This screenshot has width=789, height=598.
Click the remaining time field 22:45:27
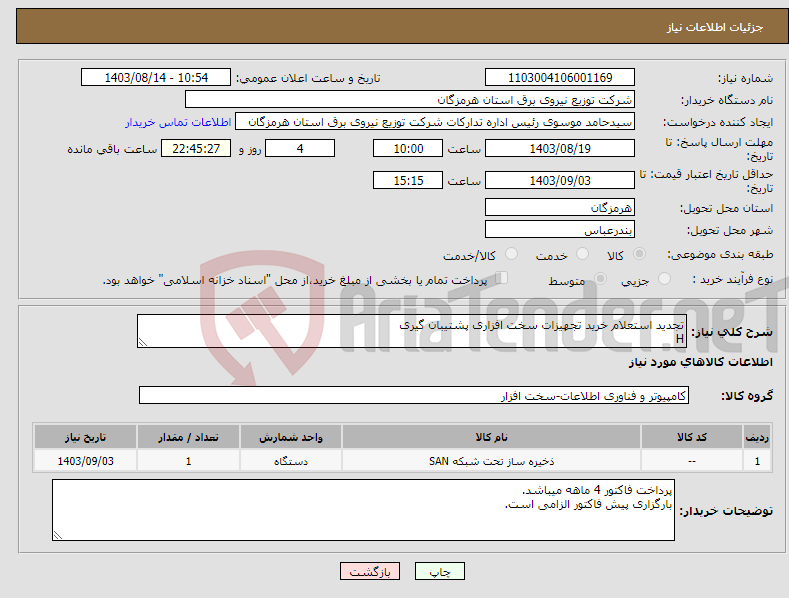[x=196, y=148]
